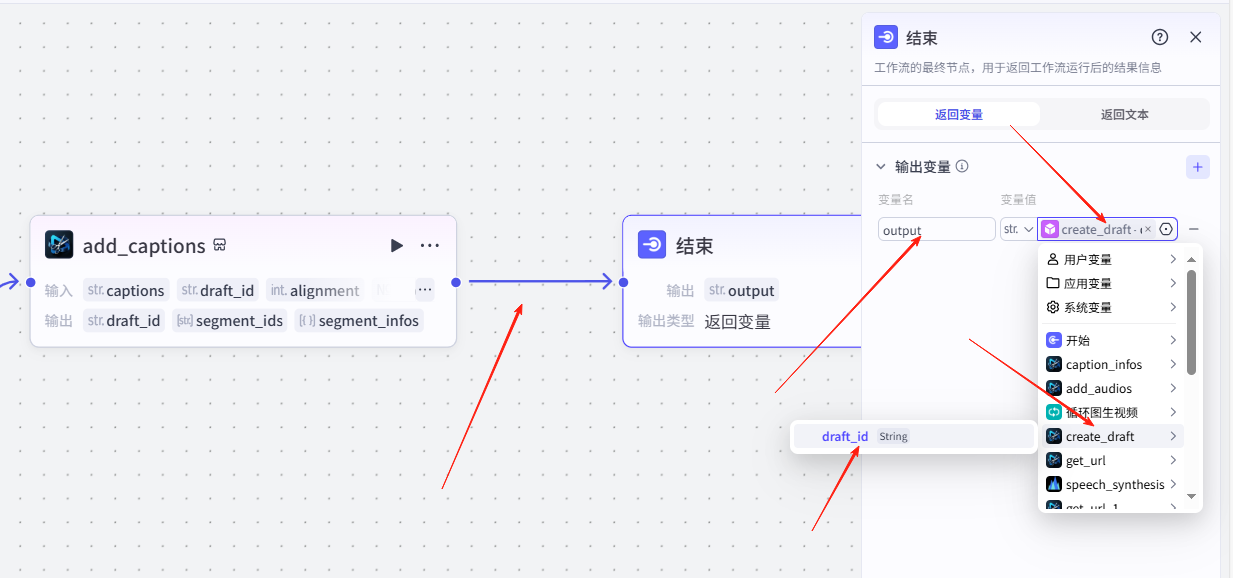Viewport: 1233px width, 578px height.
Task: Click the variable selector circle icon
Action: pyautogui.click(x=1166, y=229)
